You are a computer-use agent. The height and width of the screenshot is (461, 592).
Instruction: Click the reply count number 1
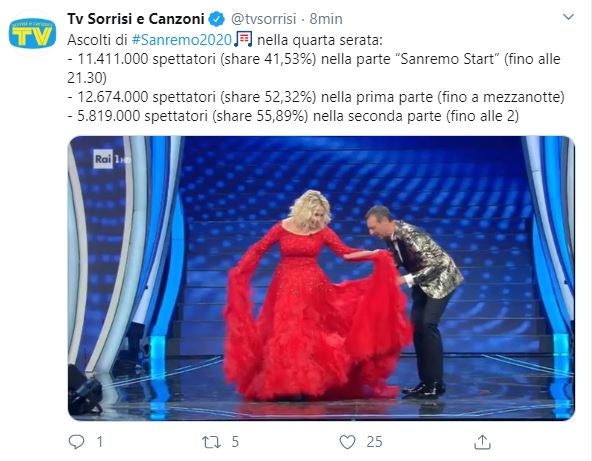pyautogui.click(x=100, y=441)
